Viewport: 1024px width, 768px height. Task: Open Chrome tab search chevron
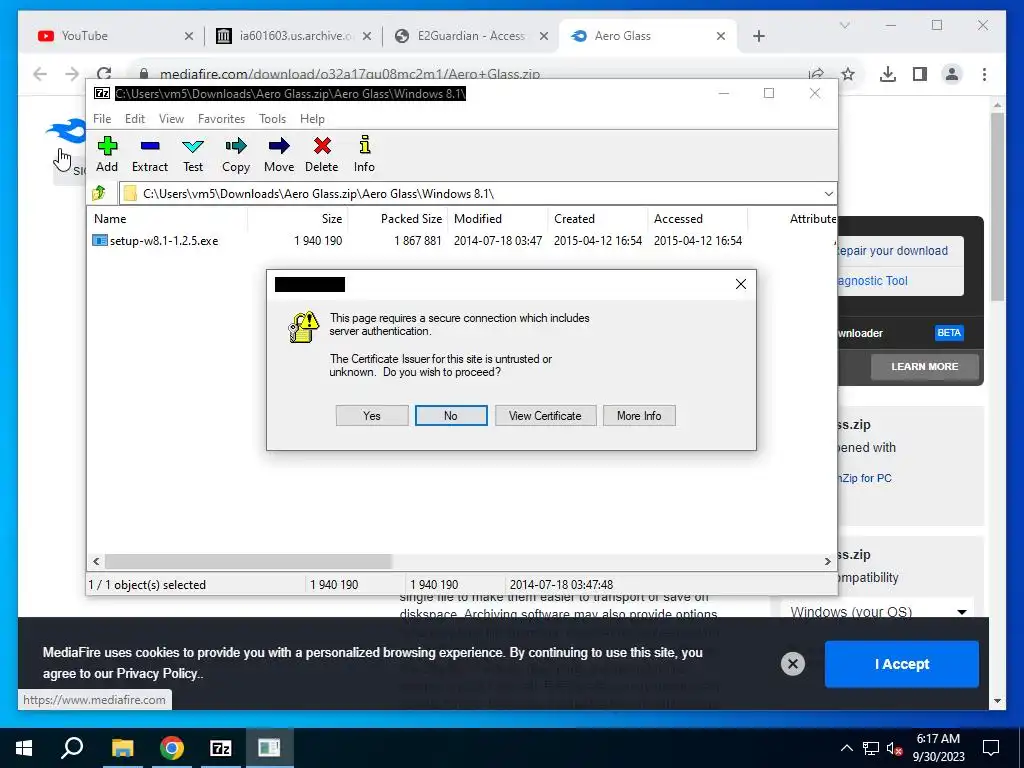[844, 25]
